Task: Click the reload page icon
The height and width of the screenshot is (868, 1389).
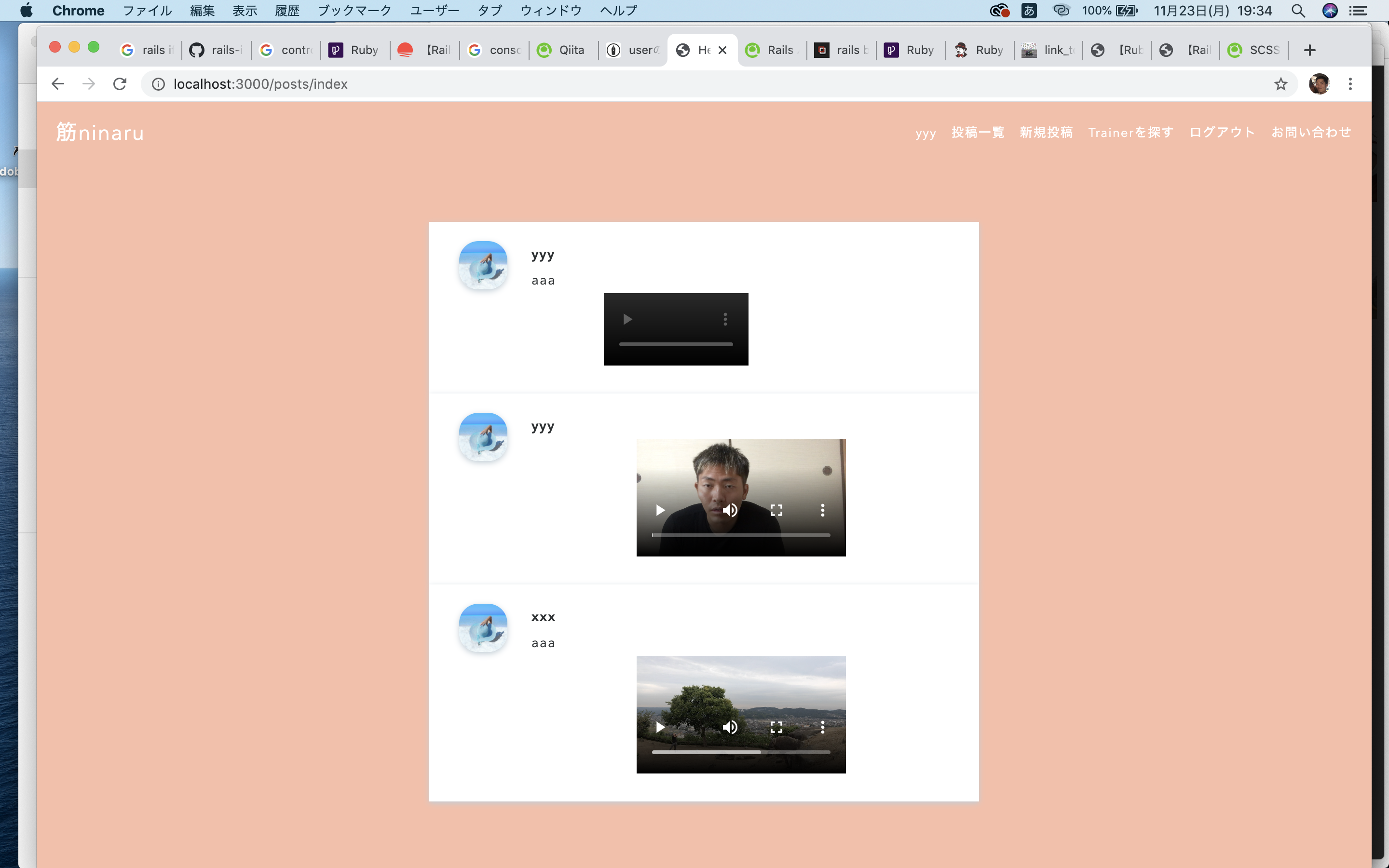Action: pos(120,84)
